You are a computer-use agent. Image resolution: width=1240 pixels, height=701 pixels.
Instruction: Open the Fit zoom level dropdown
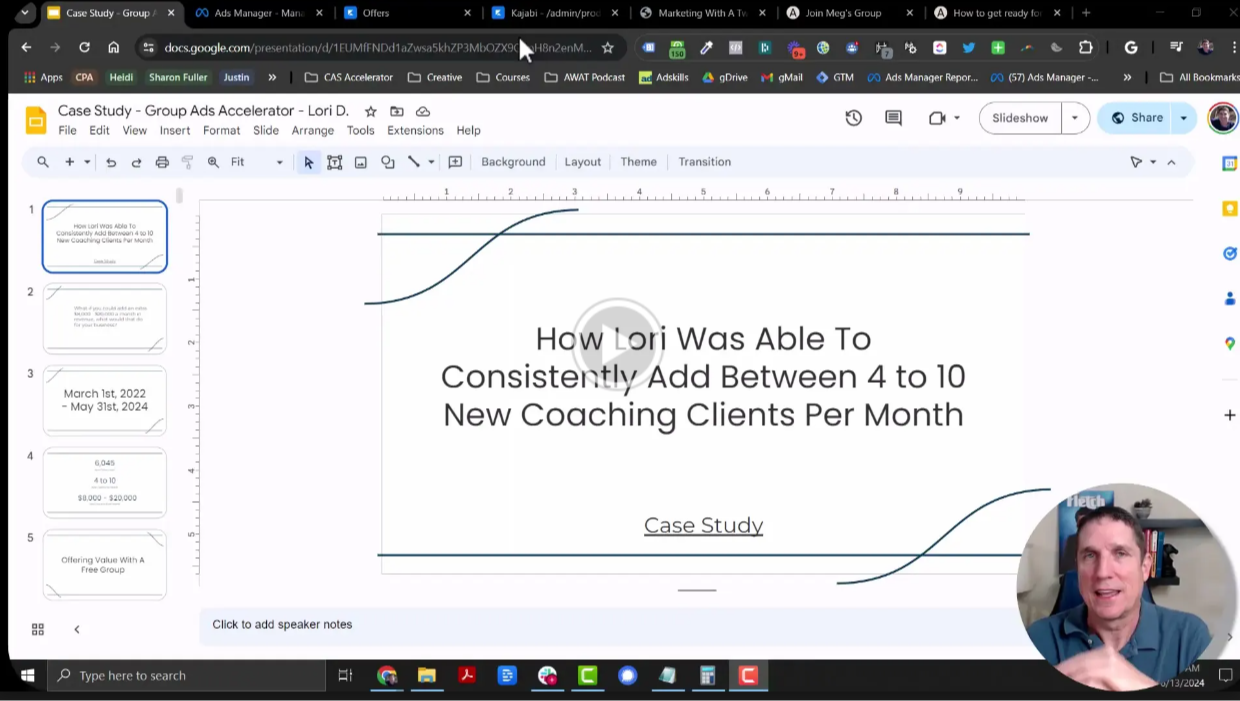[x=257, y=162]
